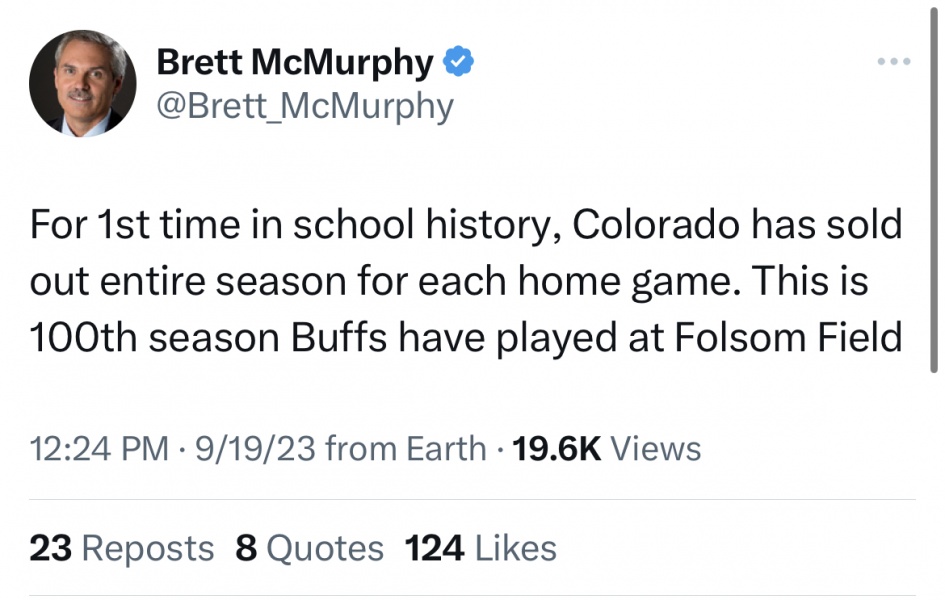This screenshot has height=600, width=945.
Task: Click the Brett McMurphy display name
Action: click(295, 63)
